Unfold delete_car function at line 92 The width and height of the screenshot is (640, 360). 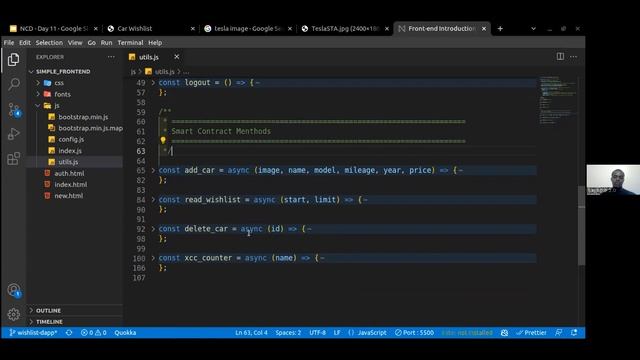[x=153, y=229]
